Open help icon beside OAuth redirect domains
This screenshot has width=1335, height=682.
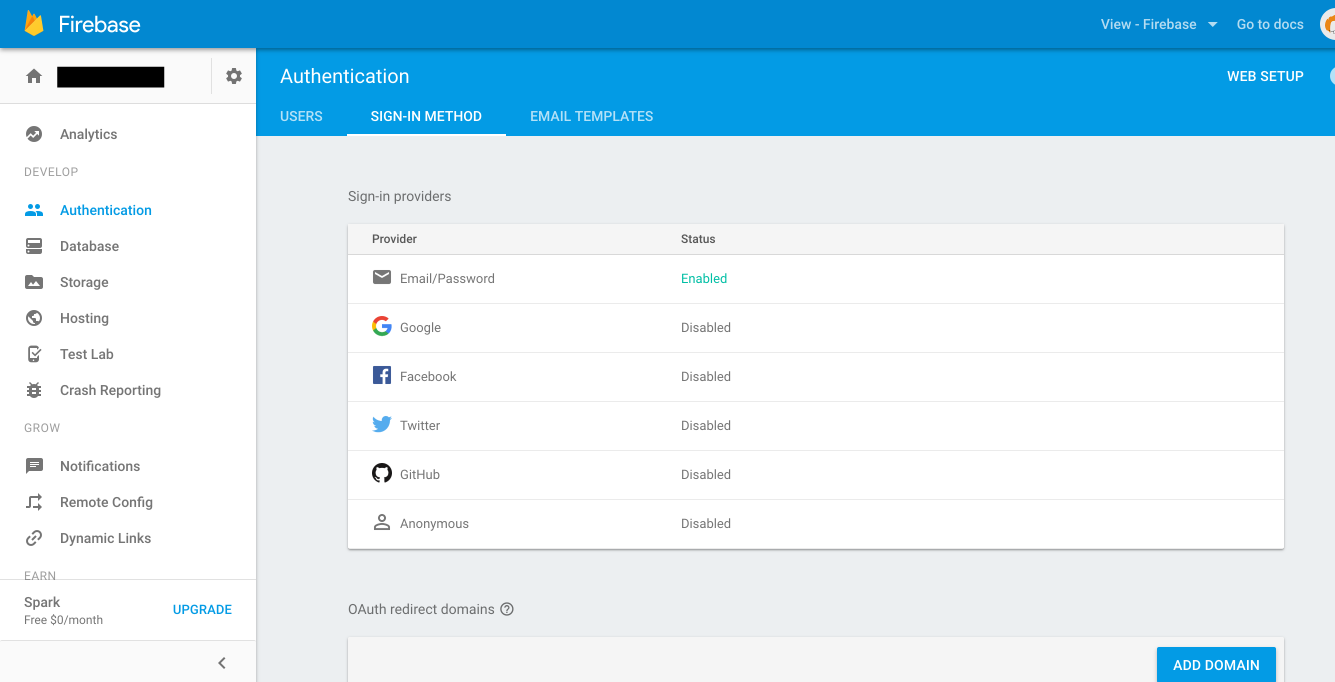pos(507,609)
